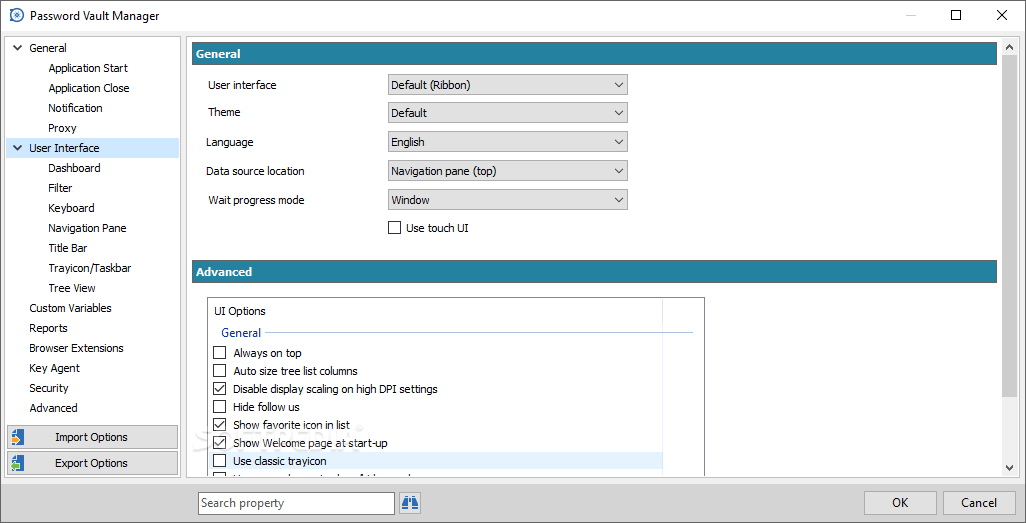Image resolution: width=1026 pixels, height=523 pixels.
Task: Open the Title Bar settings
Action: tap(67, 248)
